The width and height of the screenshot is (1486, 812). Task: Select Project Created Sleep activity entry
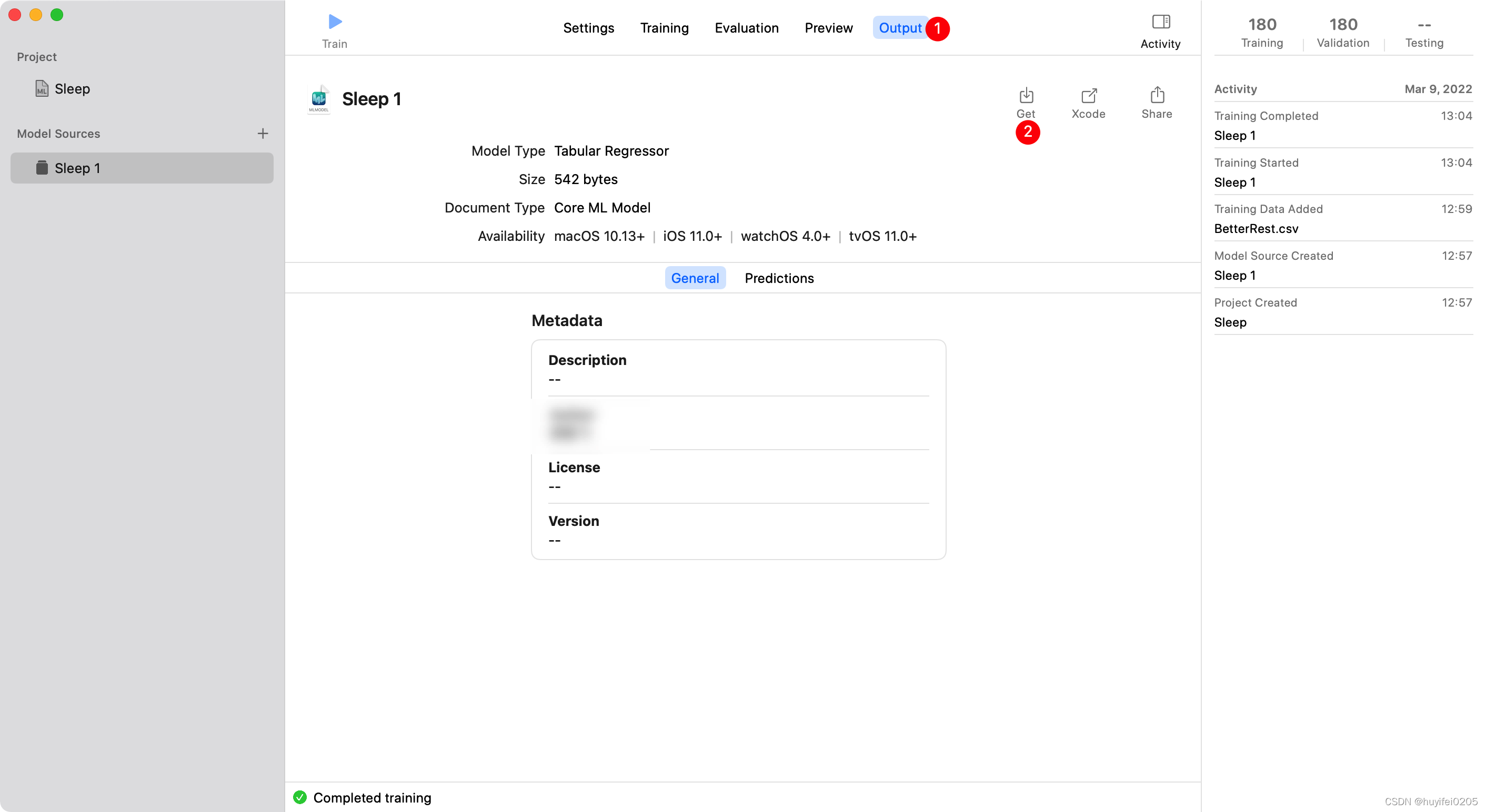click(x=1343, y=312)
